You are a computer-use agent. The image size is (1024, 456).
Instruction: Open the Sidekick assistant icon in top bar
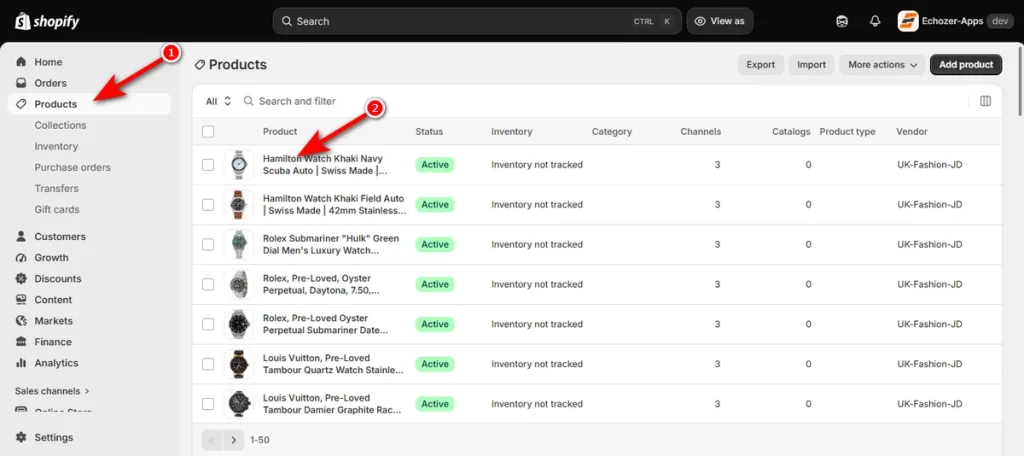coord(842,22)
